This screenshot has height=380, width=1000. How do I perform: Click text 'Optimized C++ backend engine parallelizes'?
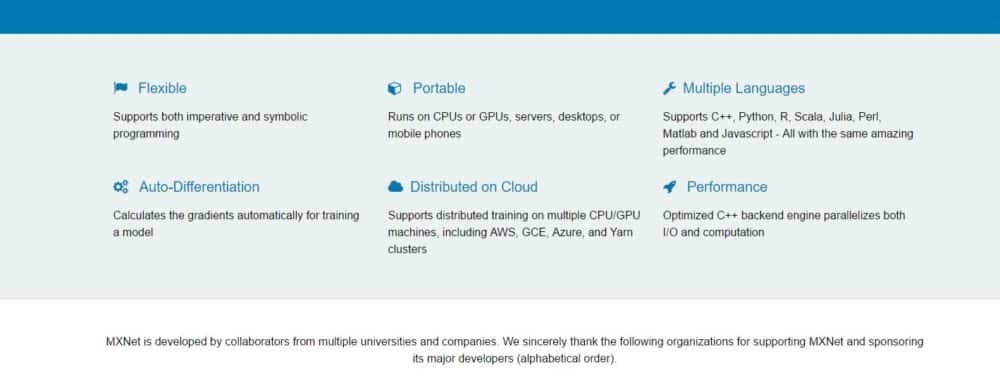click(x=772, y=216)
